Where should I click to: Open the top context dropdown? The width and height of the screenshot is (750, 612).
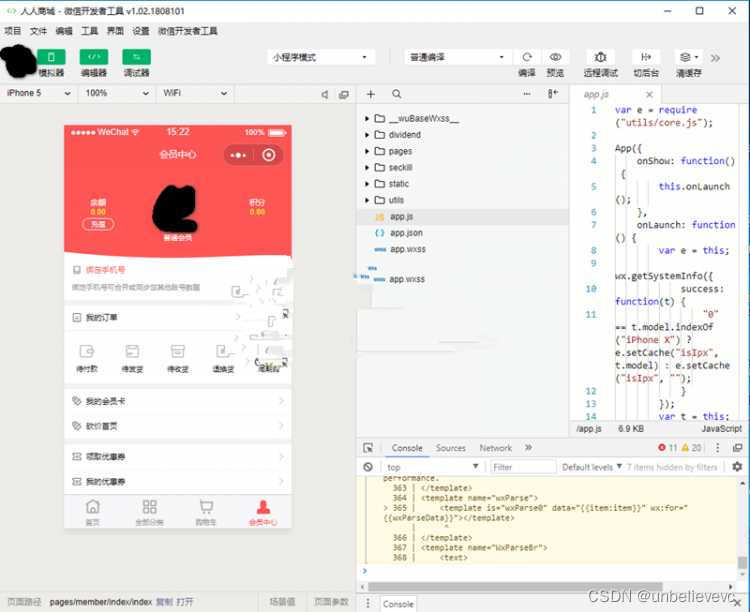click(x=432, y=467)
